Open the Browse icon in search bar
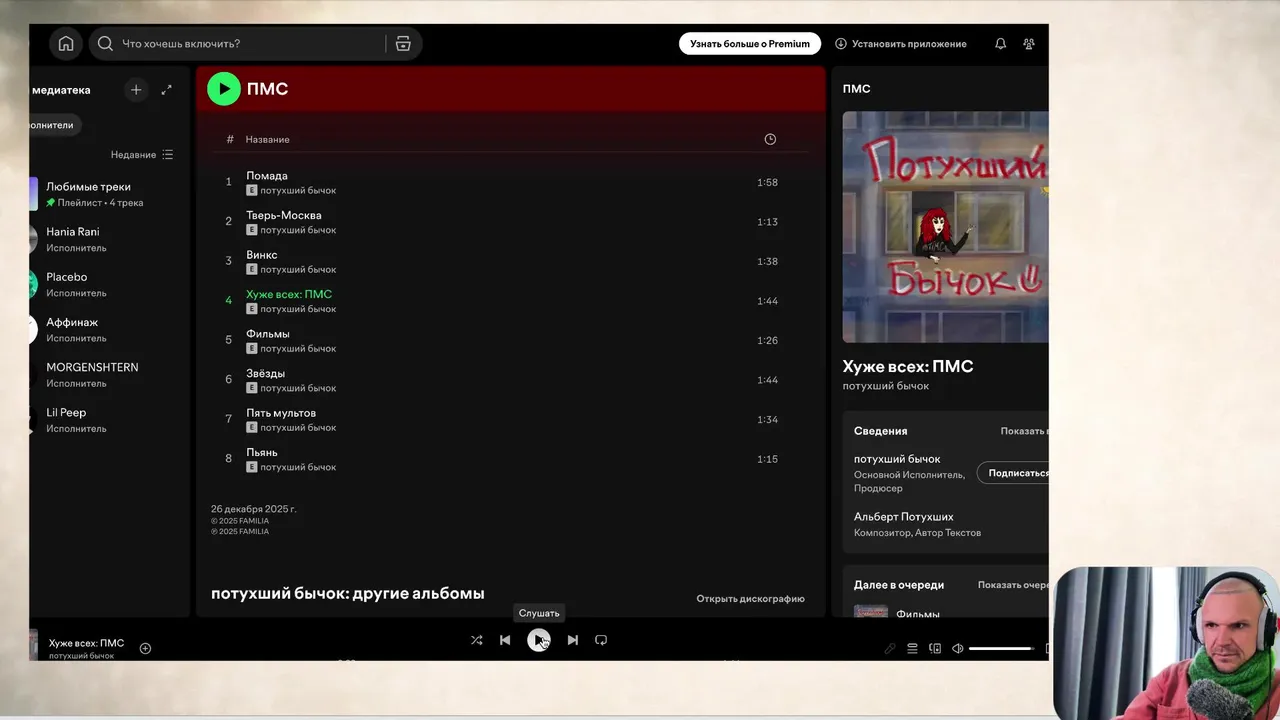The image size is (1280, 720). pyautogui.click(x=403, y=44)
